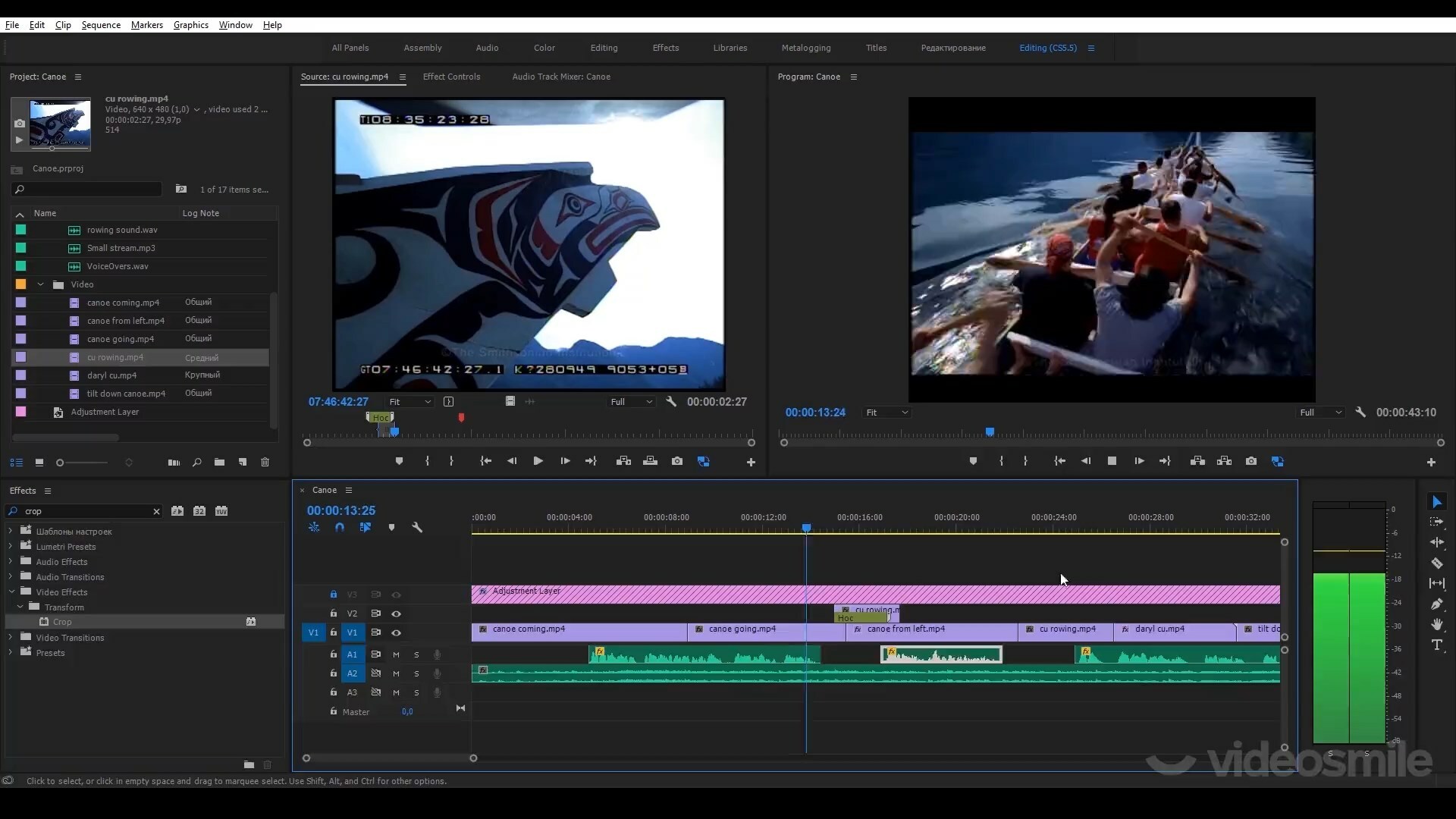Viewport: 1456px width, 819px height.
Task: Open Program monitor Fit zoom dropdown
Action: 886,413
